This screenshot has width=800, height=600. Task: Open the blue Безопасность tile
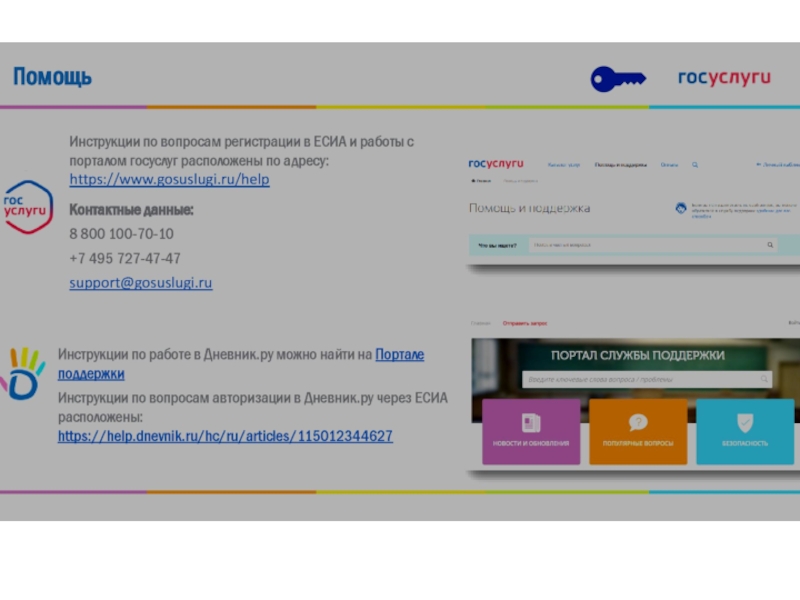tap(745, 432)
